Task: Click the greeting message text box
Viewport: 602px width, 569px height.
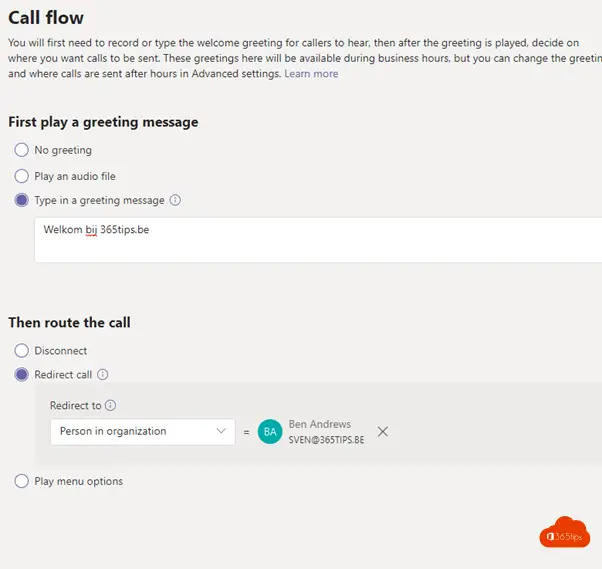Action: pyautogui.click(x=318, y=240)
